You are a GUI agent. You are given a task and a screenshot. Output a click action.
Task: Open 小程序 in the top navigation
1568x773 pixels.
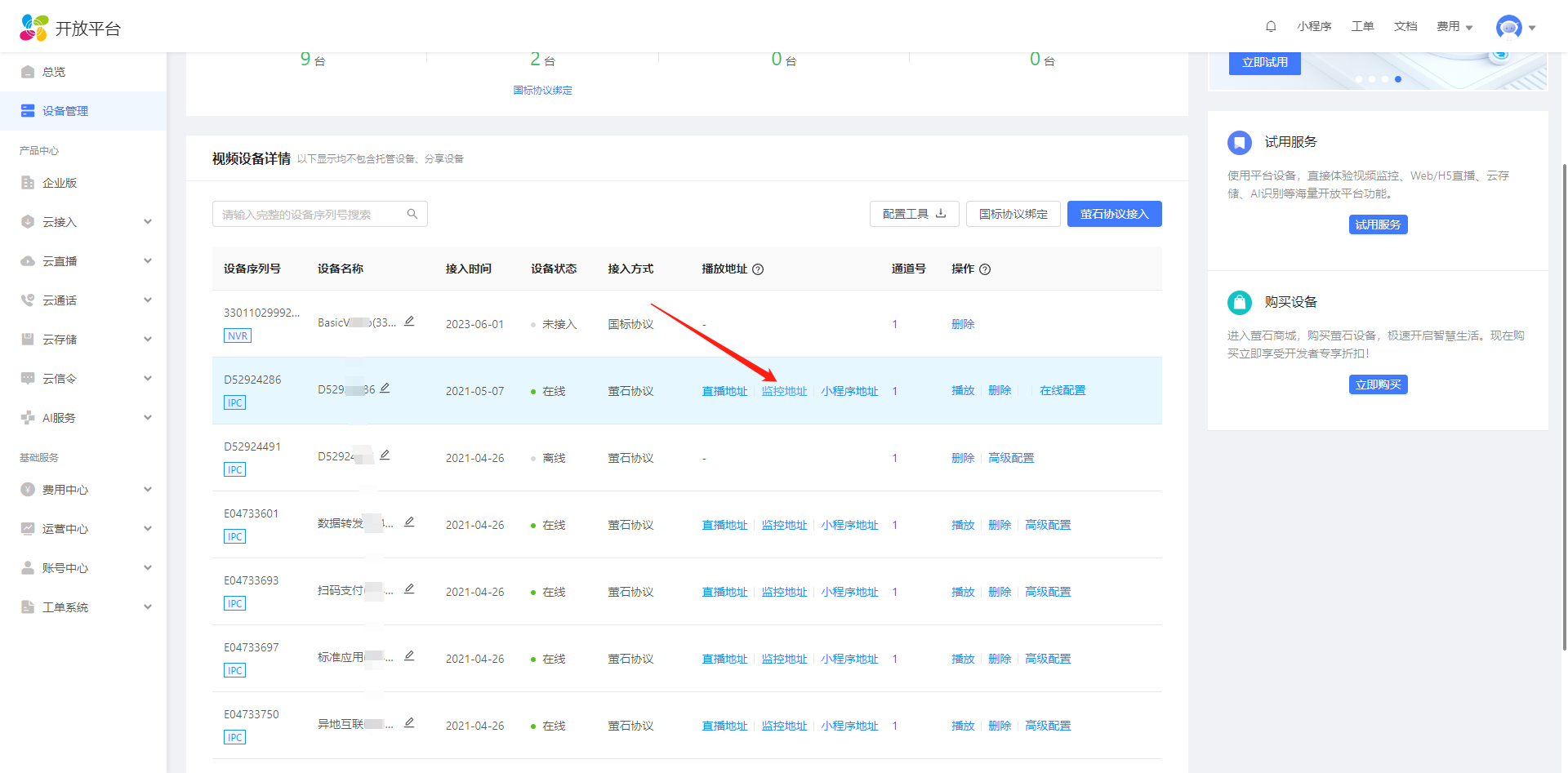1314,27
